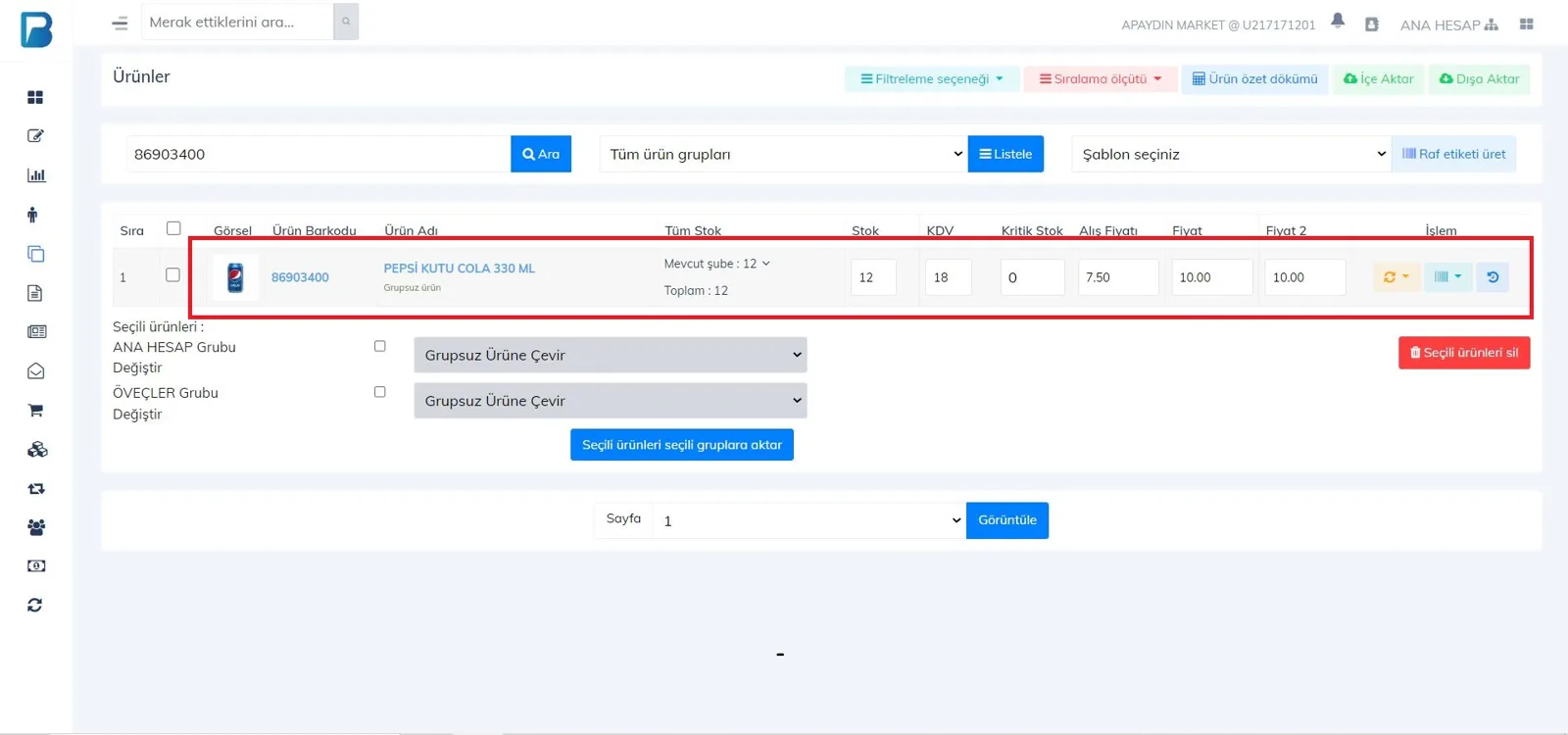Click the Listele button
The height and width of the screenshot is (735, 1568).
pyautogui.click(x=1005, y=154)
